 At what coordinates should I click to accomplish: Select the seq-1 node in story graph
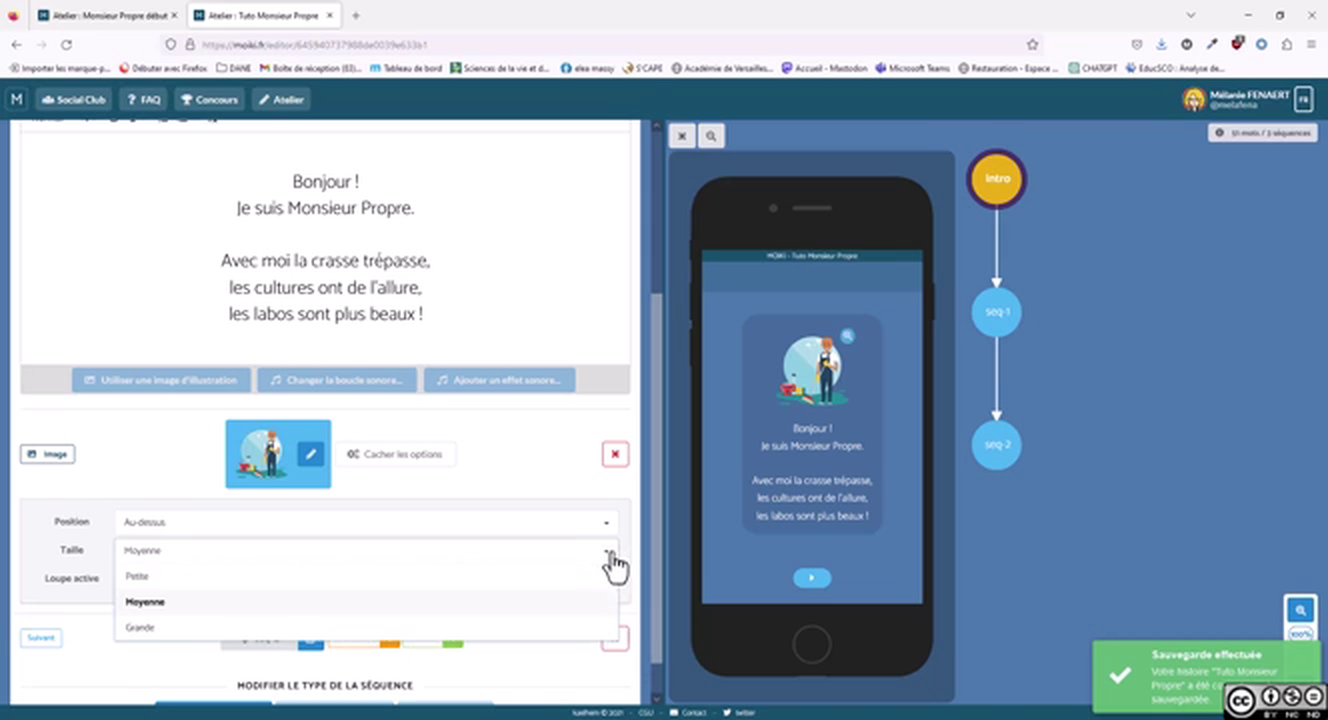(x=996, y=312)
